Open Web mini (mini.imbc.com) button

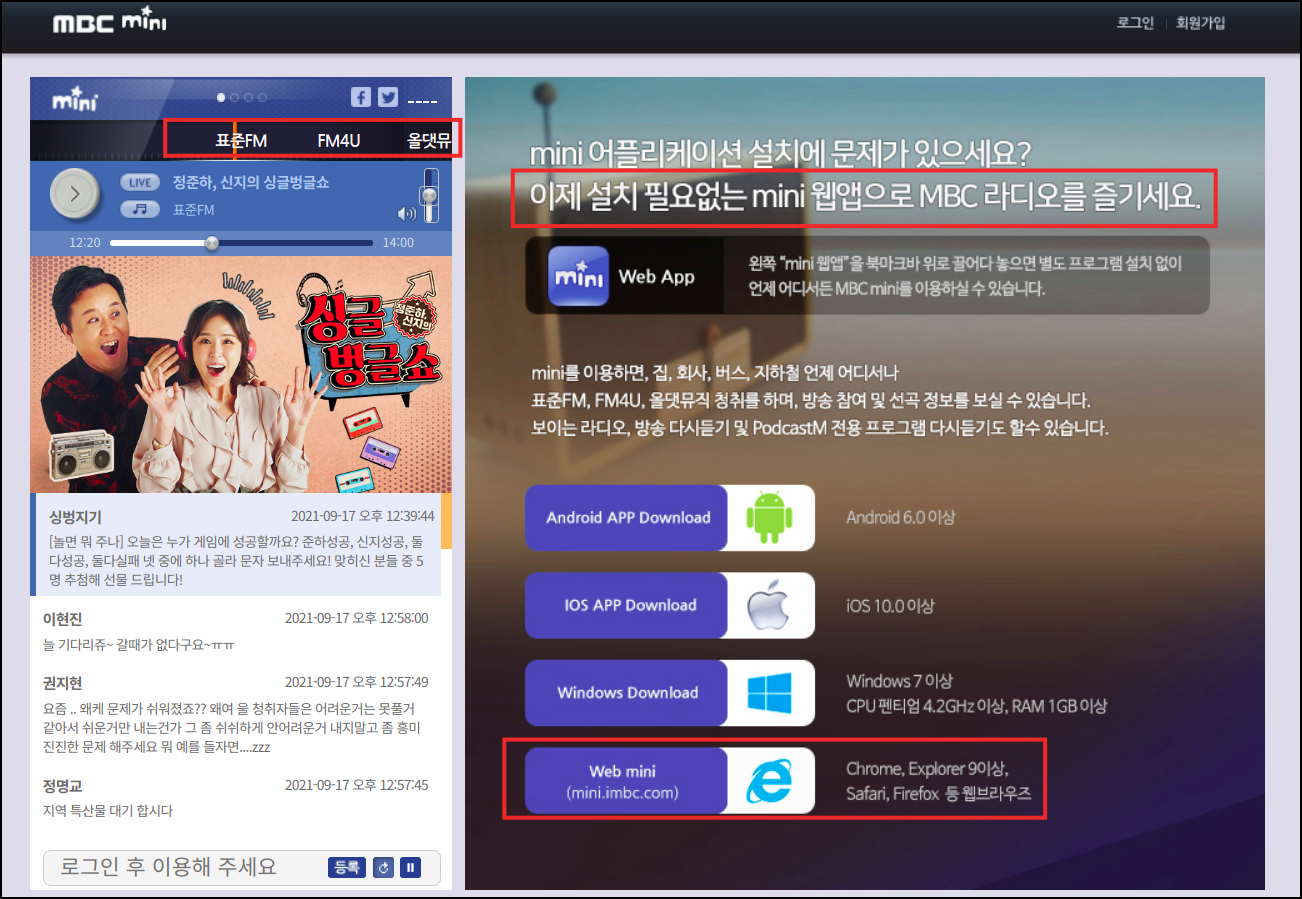(x=627, y=780)
